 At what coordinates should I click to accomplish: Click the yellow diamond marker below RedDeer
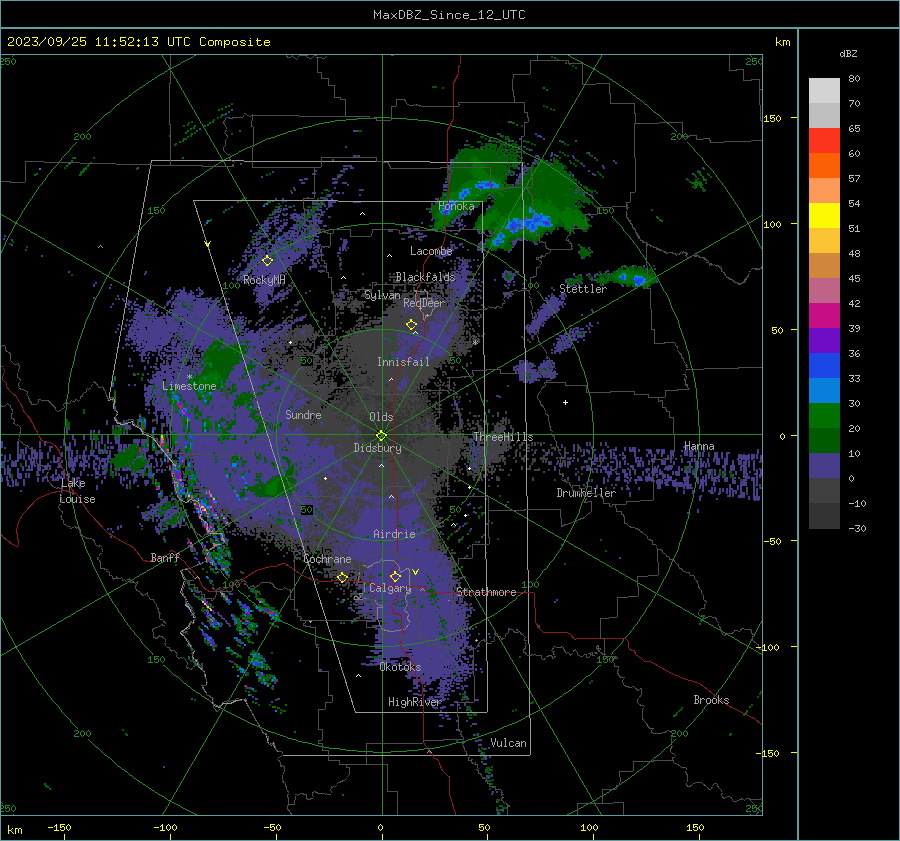coord(411,325)
